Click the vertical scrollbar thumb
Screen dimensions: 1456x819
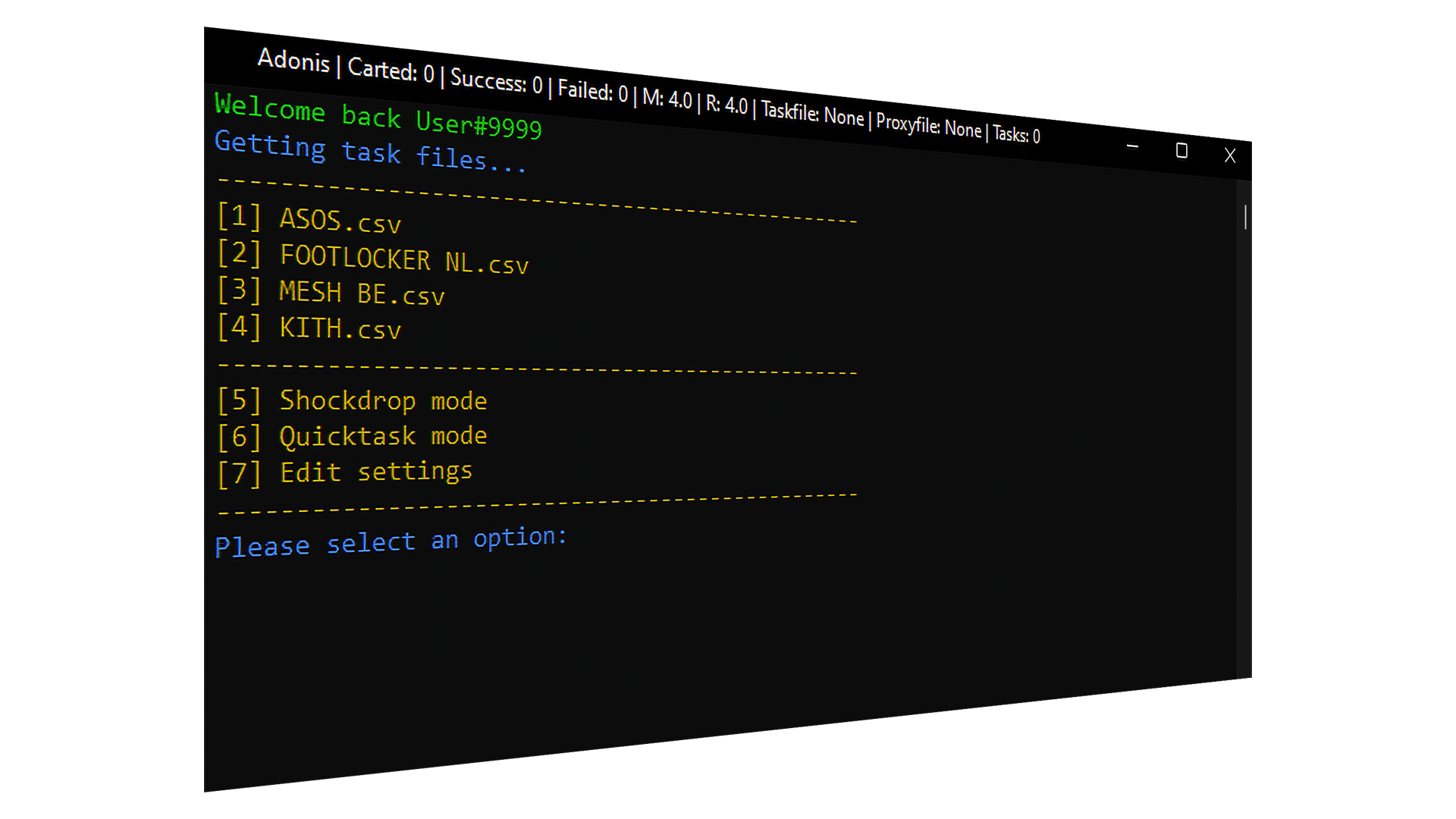tap(1244, 218)
